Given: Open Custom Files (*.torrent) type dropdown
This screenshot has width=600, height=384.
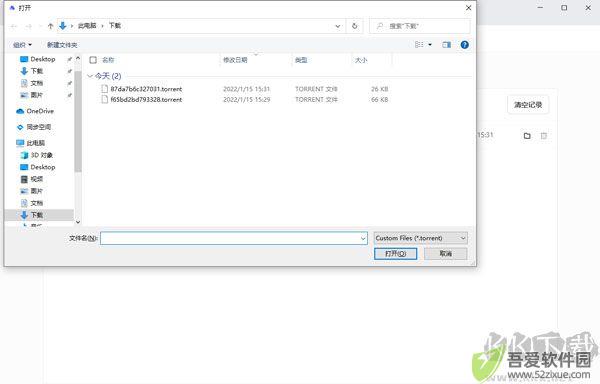Looking at the screenshot, I should [420, 238].
